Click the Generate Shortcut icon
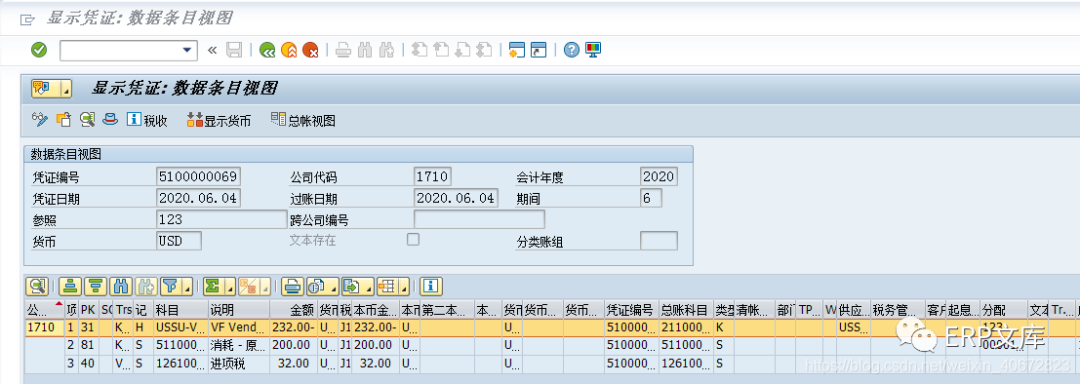Viewport: 1080px width, 384px height. click(x=538, y=50)
